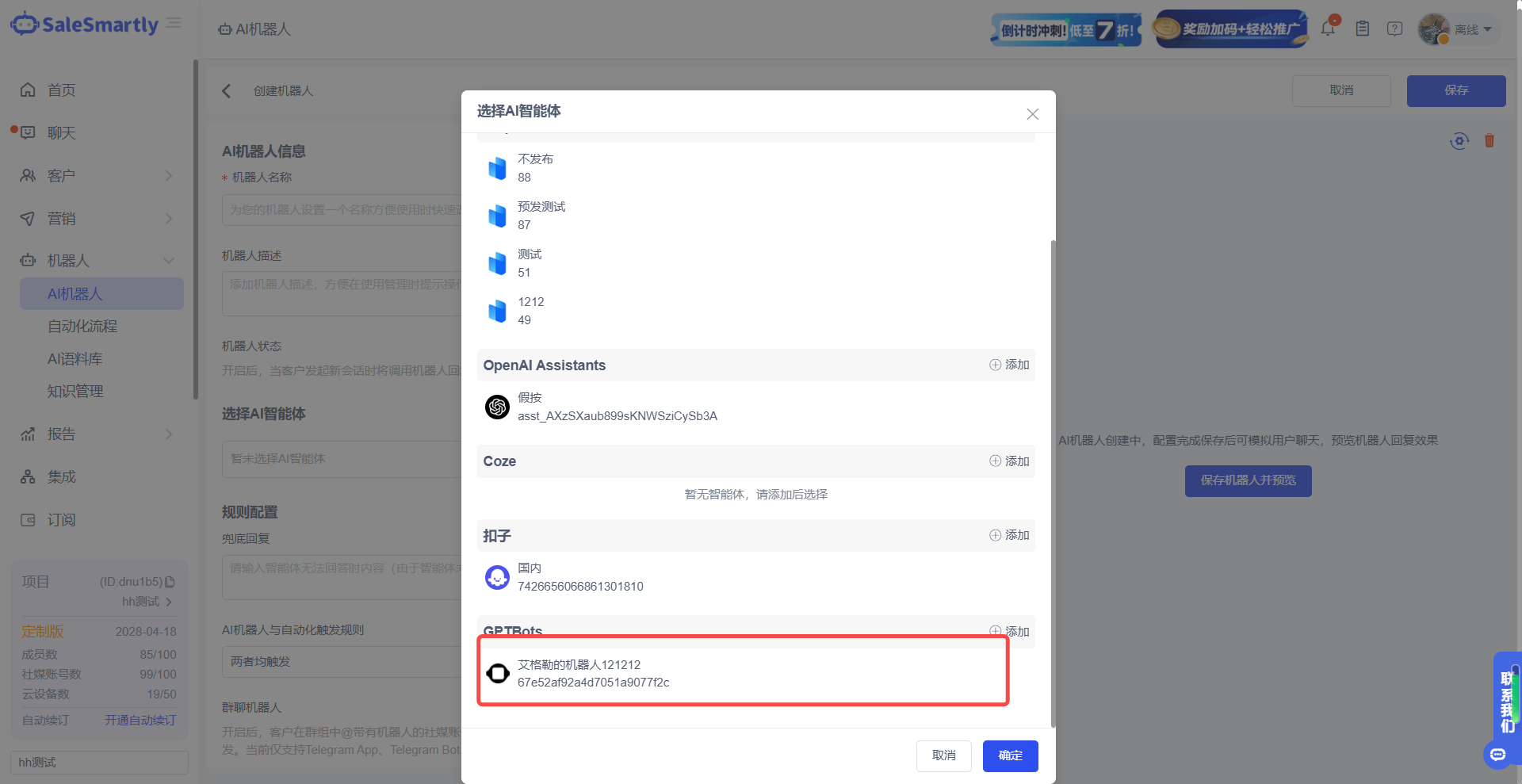This screenshot has width=1522, height=784.
Task: Open the notification bell
Action: point(1328,28)
